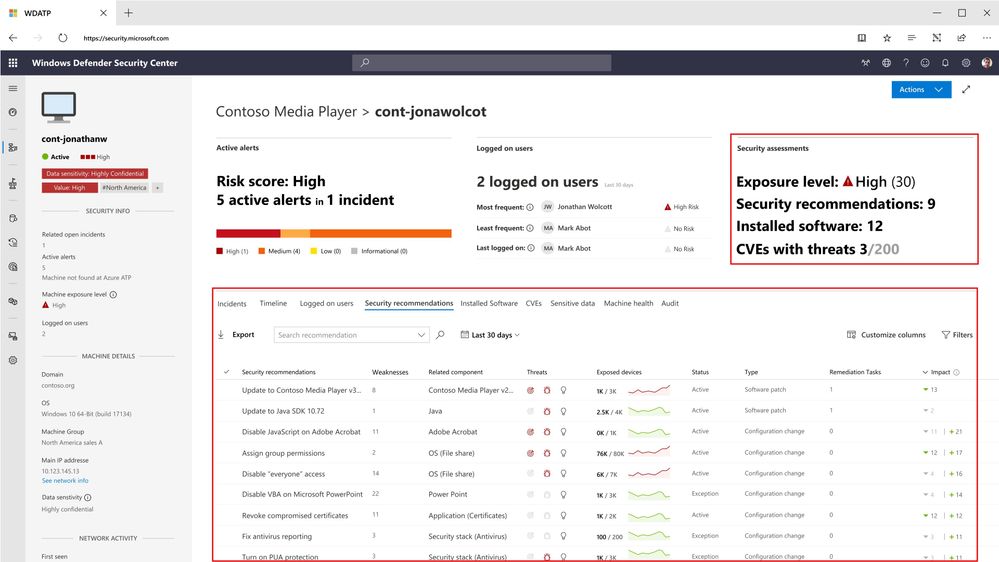
Task: Open the app launcher waffle icon
Action: click(13, 63)
